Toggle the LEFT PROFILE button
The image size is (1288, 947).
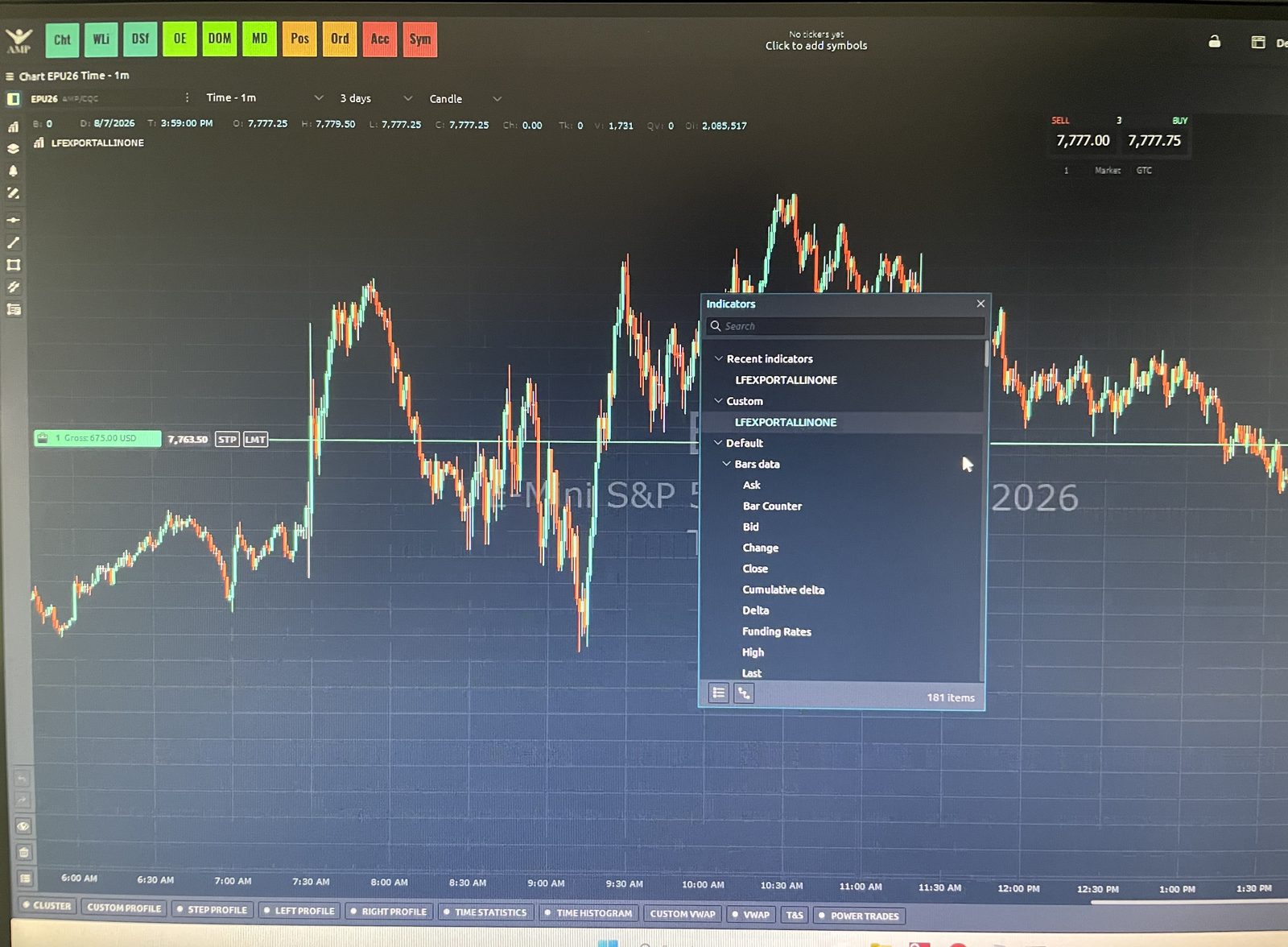(299, 911)
